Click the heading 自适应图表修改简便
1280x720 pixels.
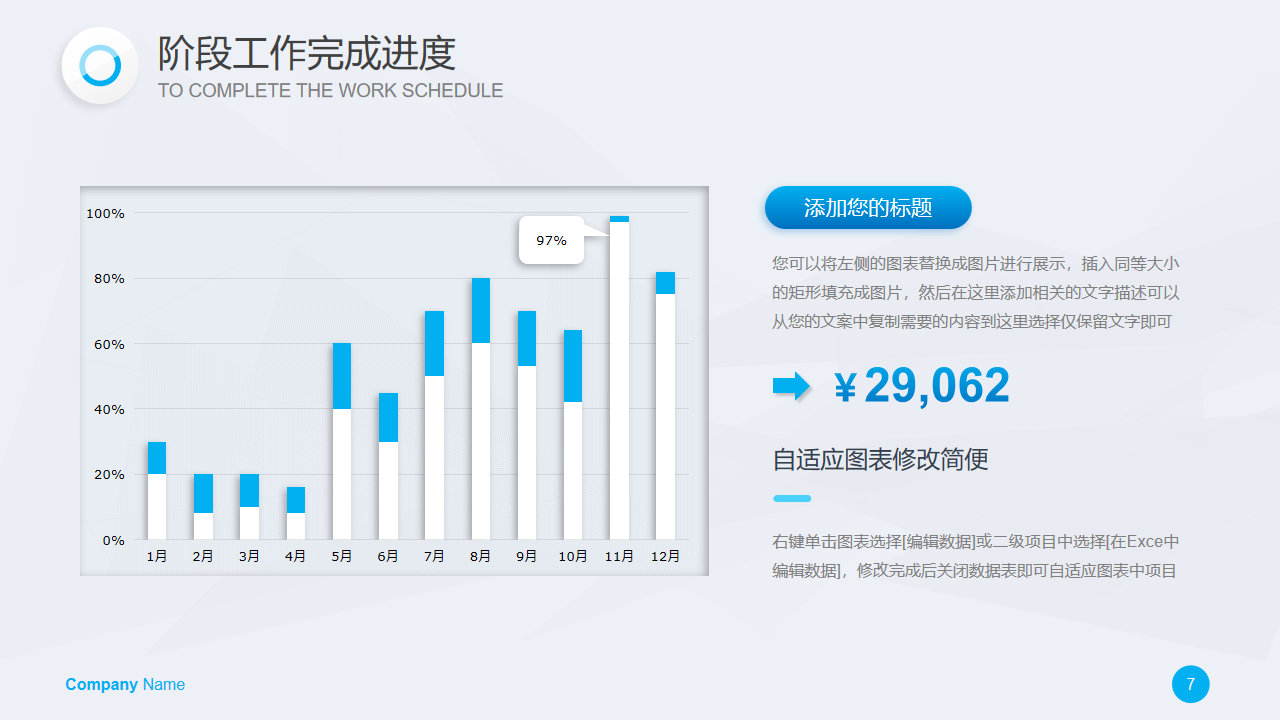click(880, 459)
